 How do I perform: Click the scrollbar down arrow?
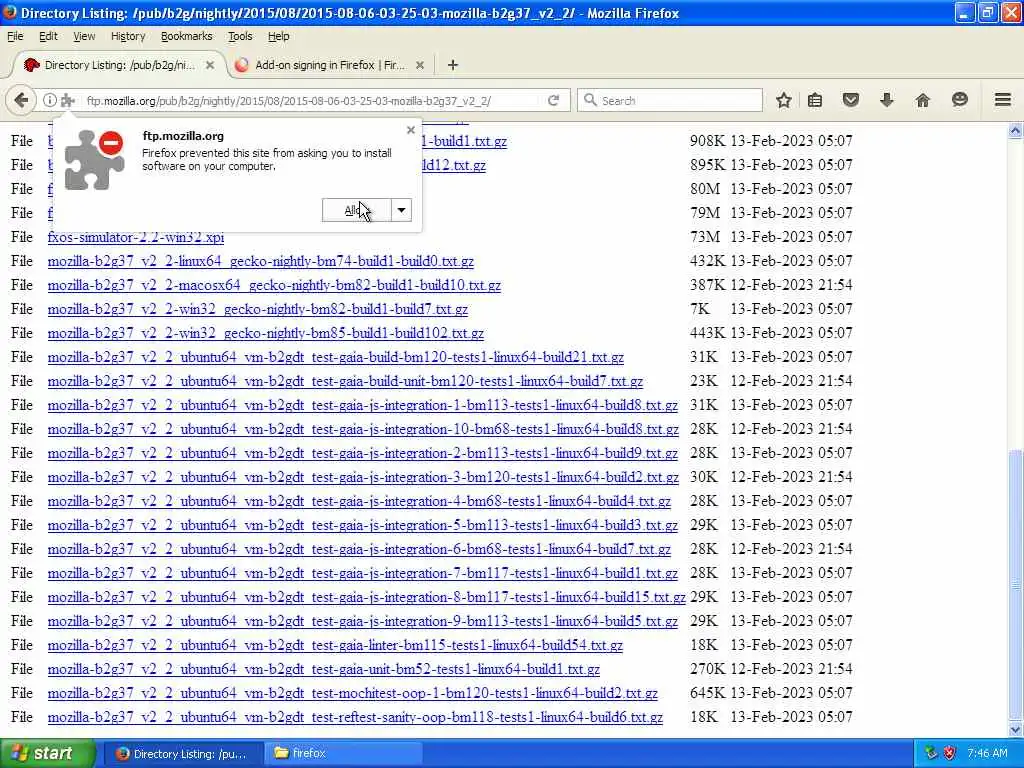tap(1015, 729)
